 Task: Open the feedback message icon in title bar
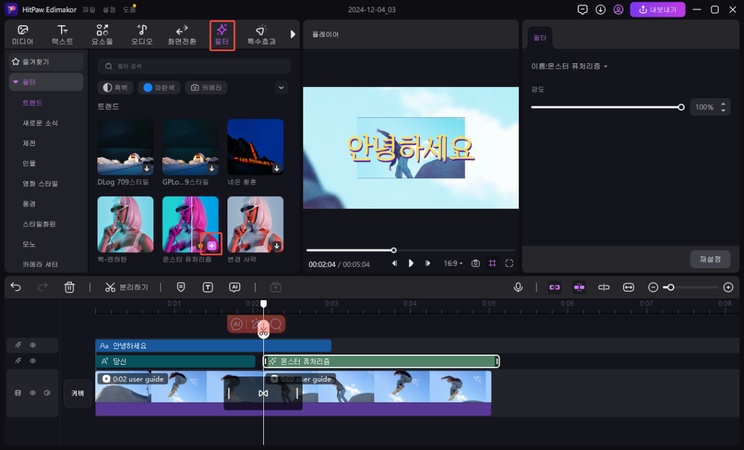click(582, 9)
